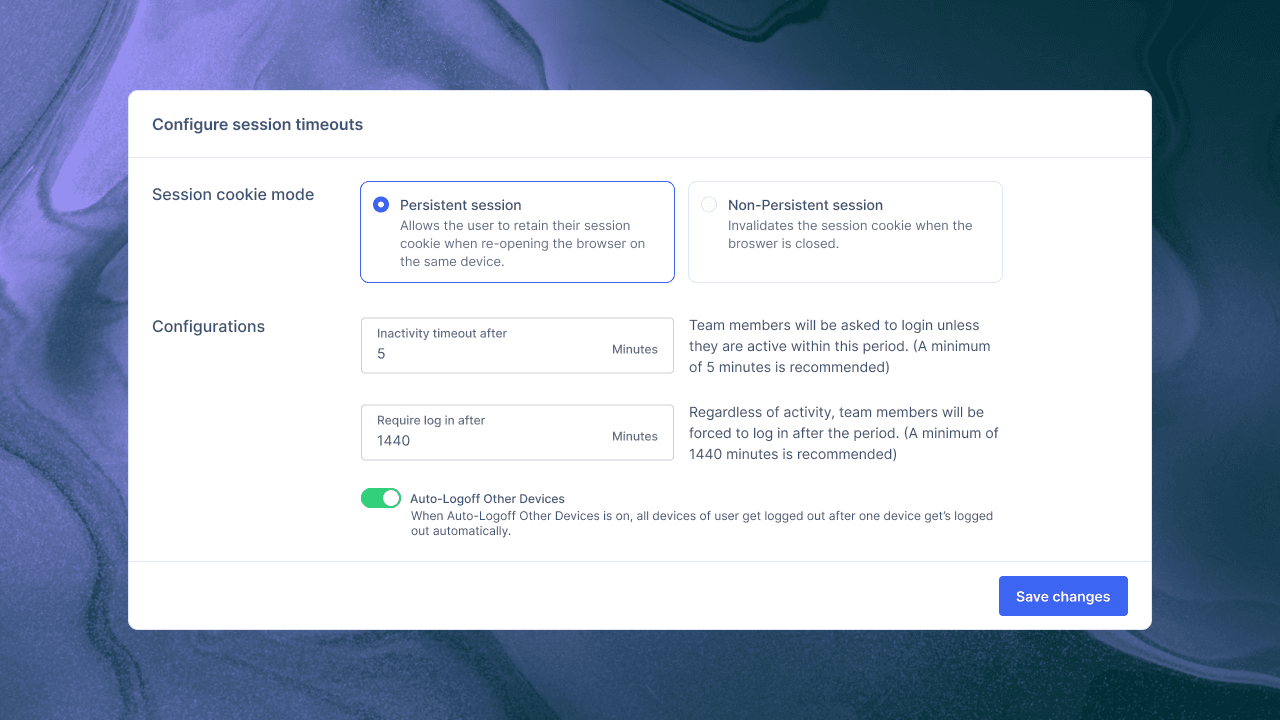This screenshot has width=1280, height=720.
Task: Click the Minutes unit in Require log in field
Action: click(634, 437)
